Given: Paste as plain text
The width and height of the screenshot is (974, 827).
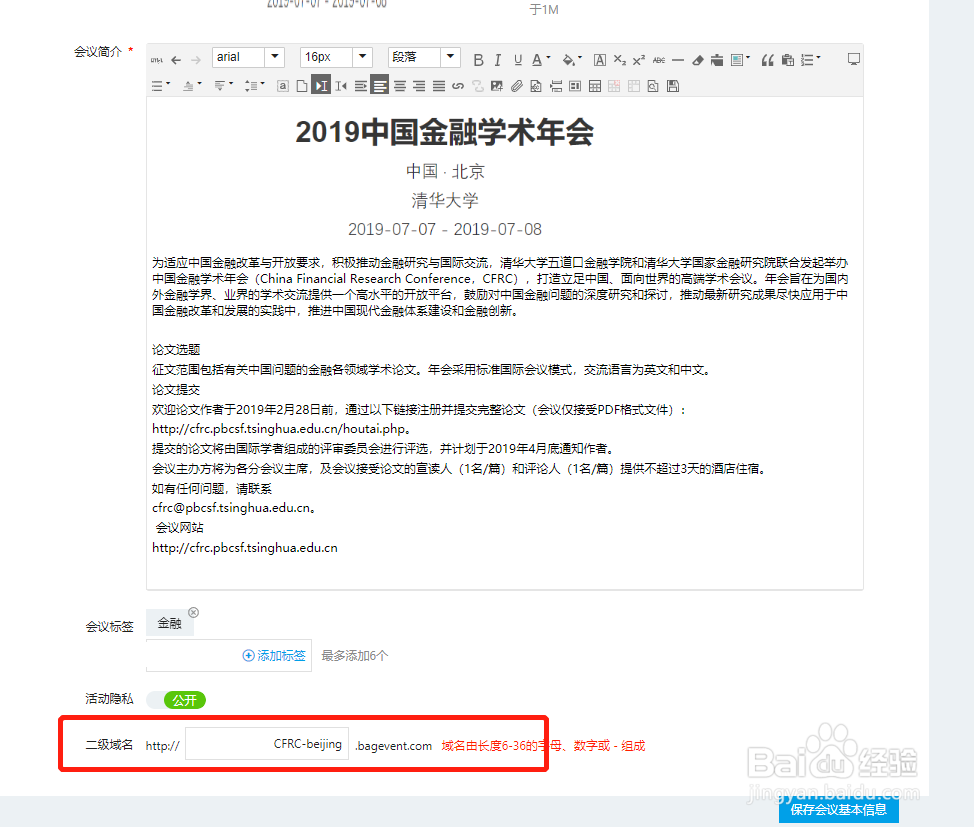Looking at the screenshot, I should point(788,60).
